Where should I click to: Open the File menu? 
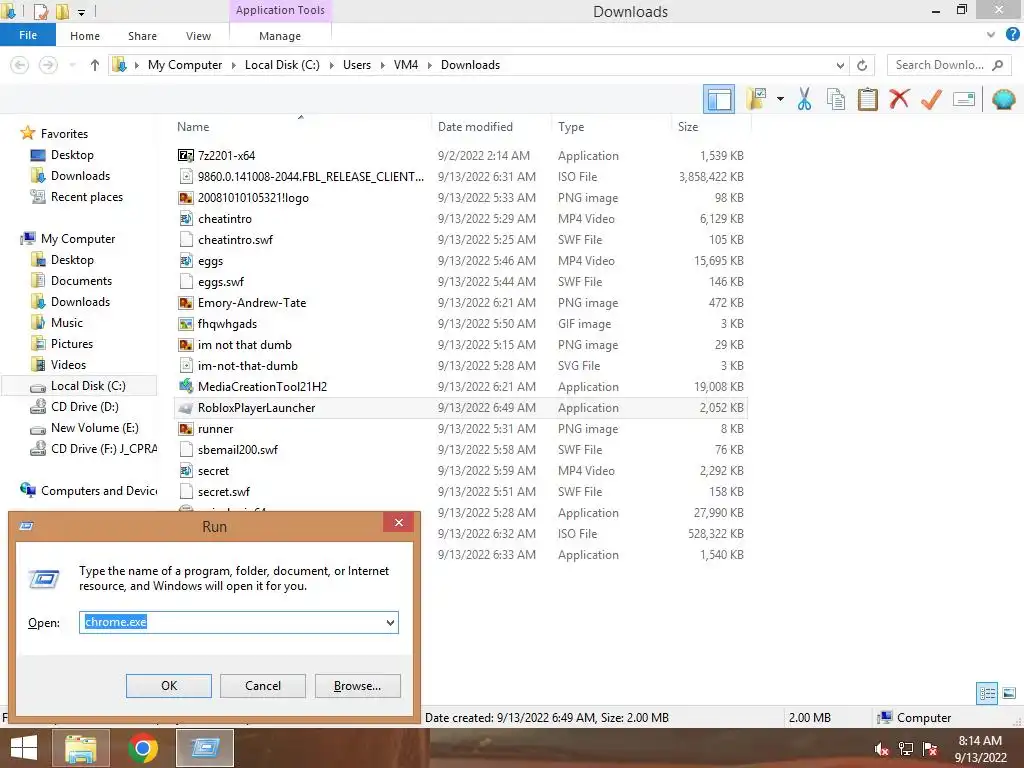[27, 35]
